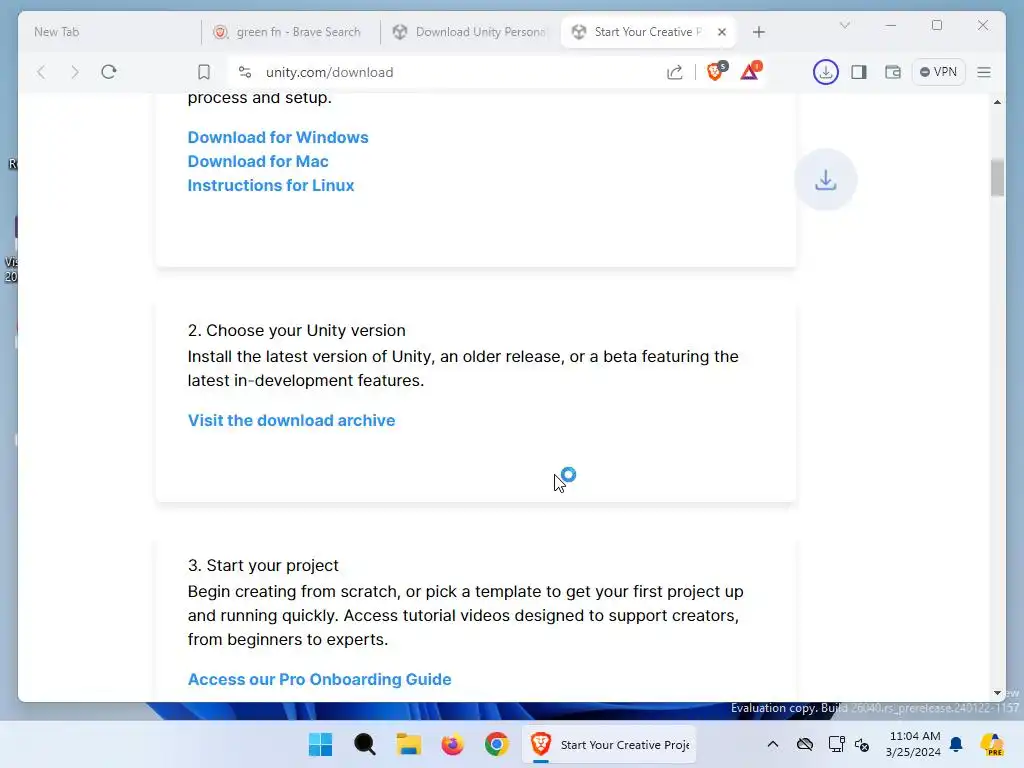Click the page scrollbar thumb
Image resolution: width=1024 pixels, height=768 pixels.
coord(997,178)
